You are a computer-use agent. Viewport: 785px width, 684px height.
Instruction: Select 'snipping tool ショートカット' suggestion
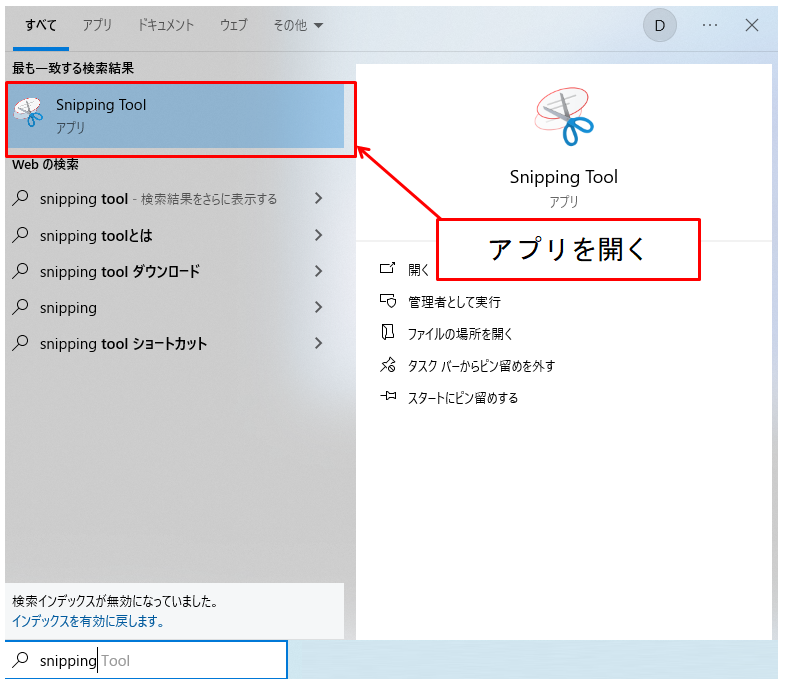click(x=123, y=344)
